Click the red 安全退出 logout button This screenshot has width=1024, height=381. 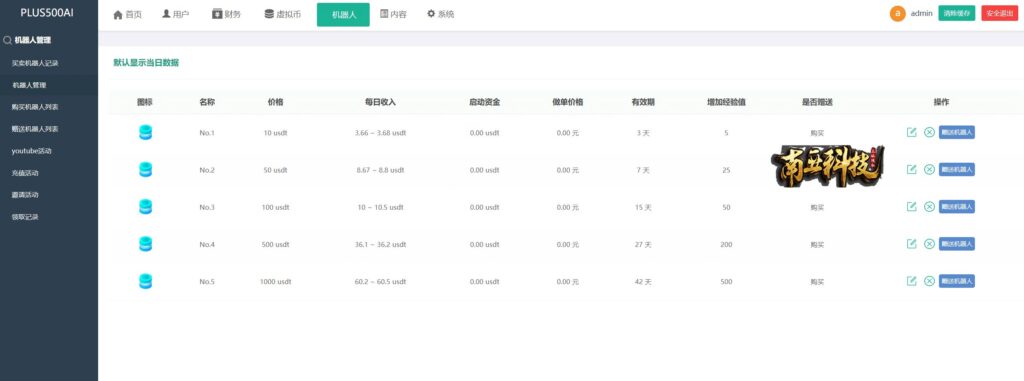[1000, 13]
